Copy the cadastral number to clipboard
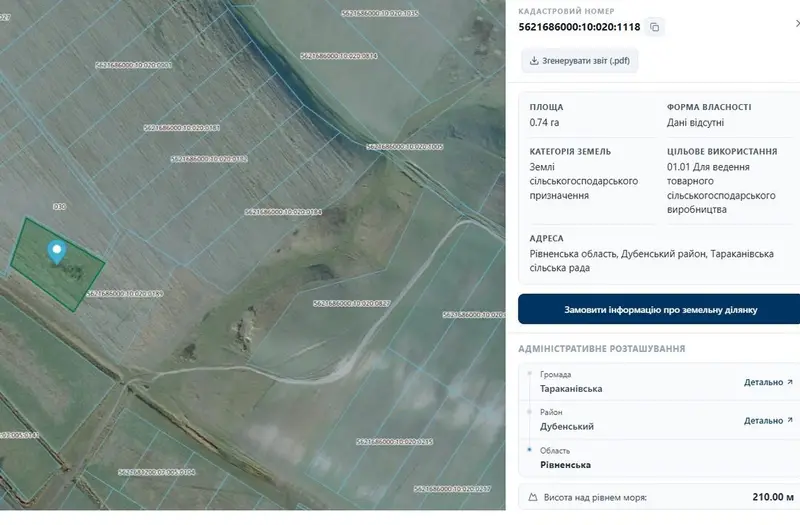Screen dimensions: 800x525 655,27
